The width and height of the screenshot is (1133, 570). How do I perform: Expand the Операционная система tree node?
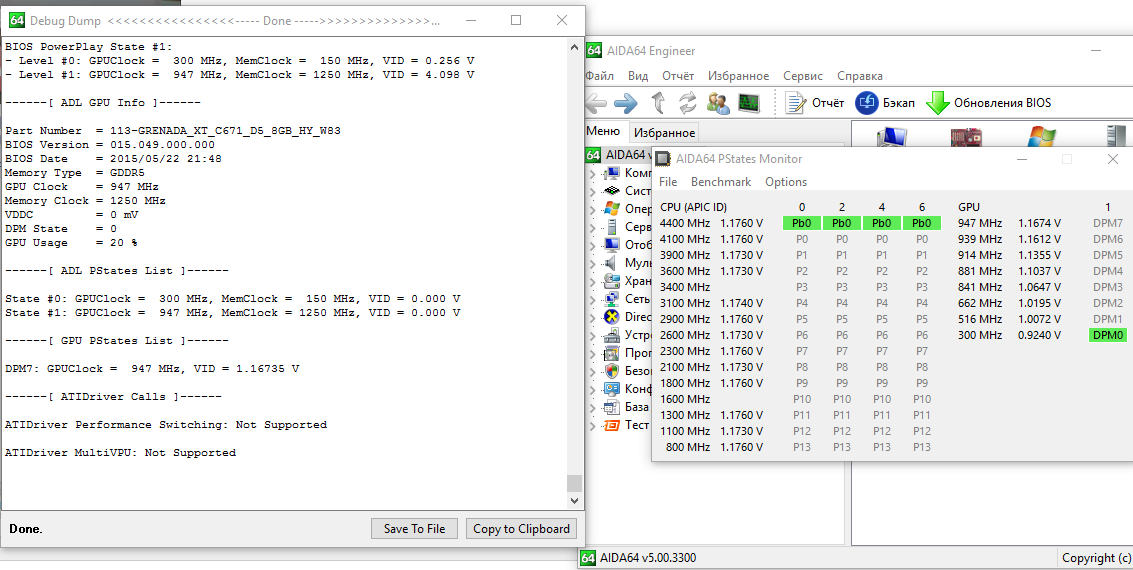593,210
